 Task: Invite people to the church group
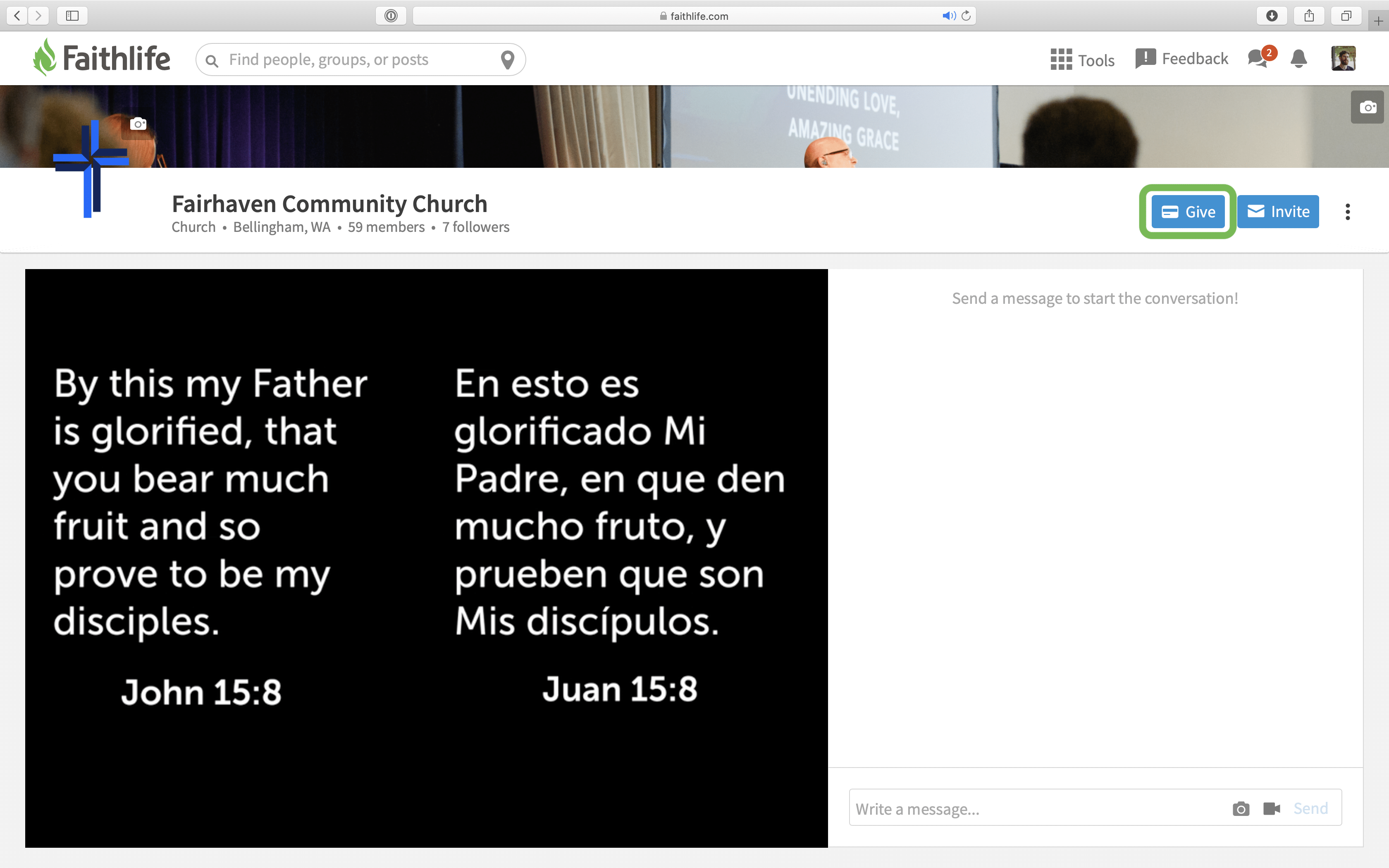pyautogui.click(x=1278, y=212)
